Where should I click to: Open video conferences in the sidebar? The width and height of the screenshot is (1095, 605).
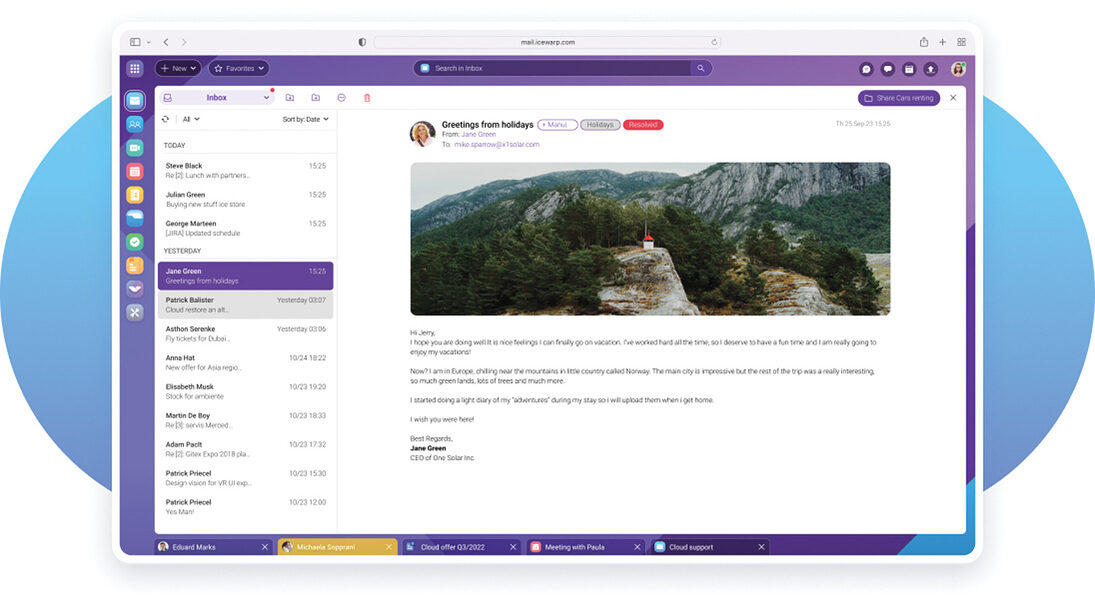135,148
